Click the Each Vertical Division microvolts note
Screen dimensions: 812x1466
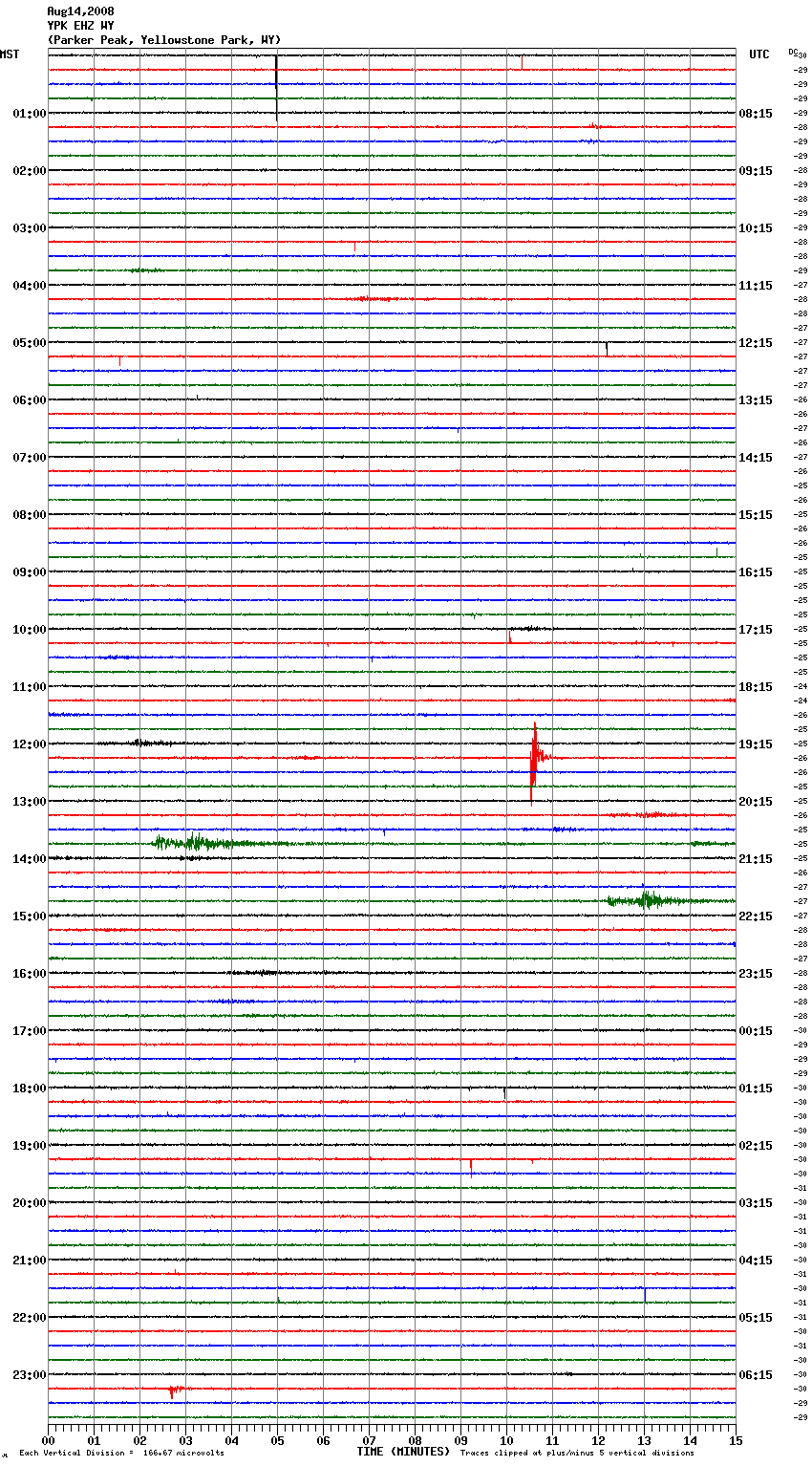click(121, 1454)
